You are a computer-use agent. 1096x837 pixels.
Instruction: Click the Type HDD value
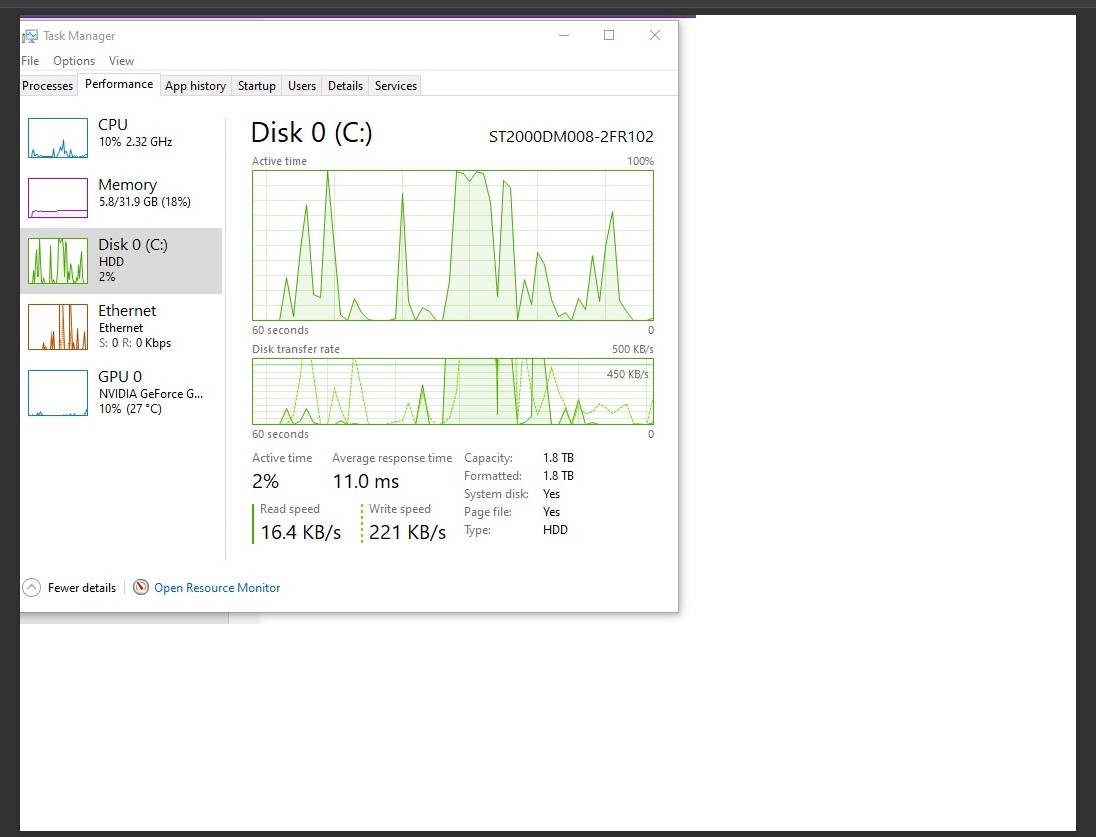point(556,529)
